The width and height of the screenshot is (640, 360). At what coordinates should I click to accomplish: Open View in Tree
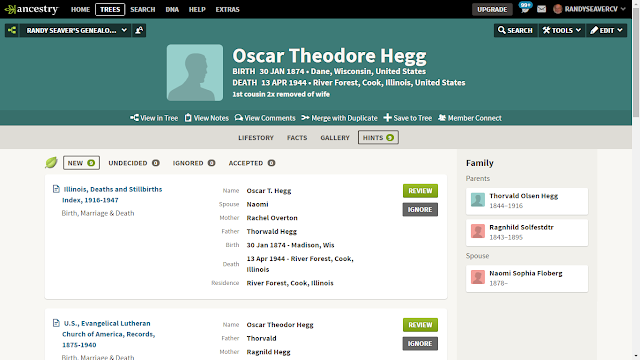(154, 118)
